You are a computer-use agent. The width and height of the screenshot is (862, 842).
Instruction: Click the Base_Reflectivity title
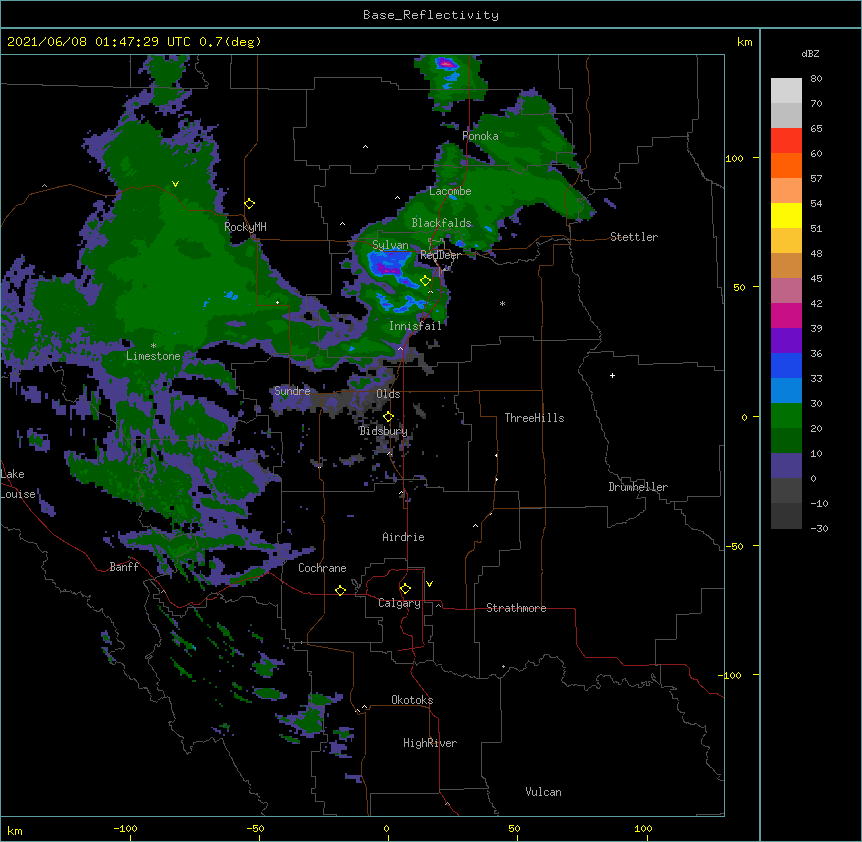point(431,15)
